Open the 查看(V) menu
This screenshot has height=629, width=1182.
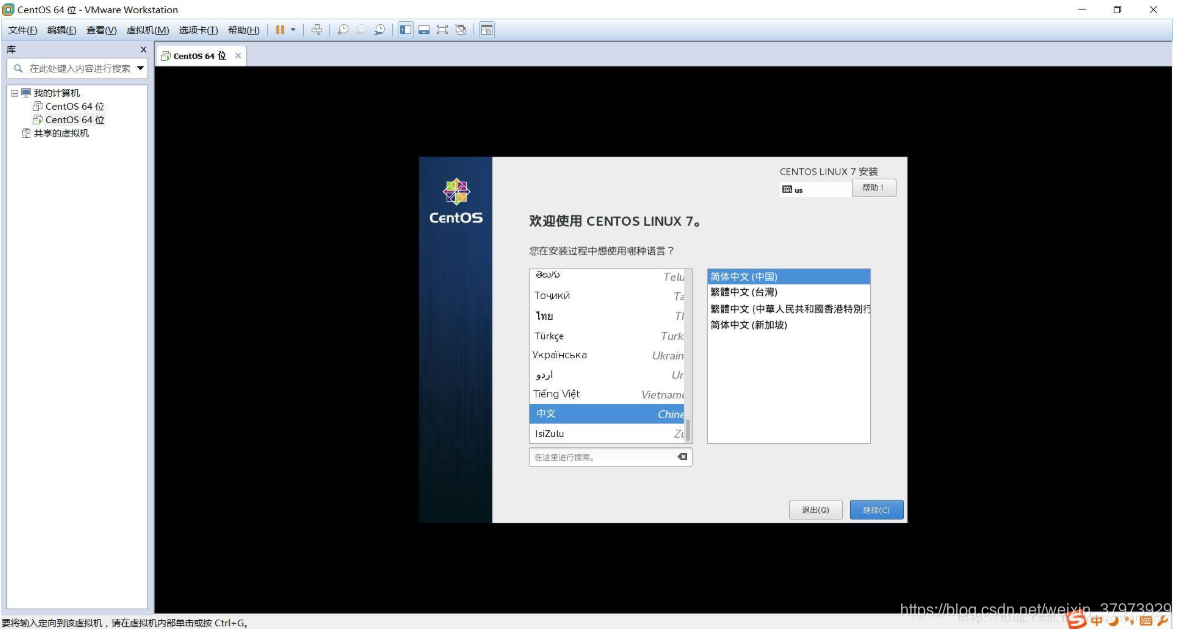101,30
